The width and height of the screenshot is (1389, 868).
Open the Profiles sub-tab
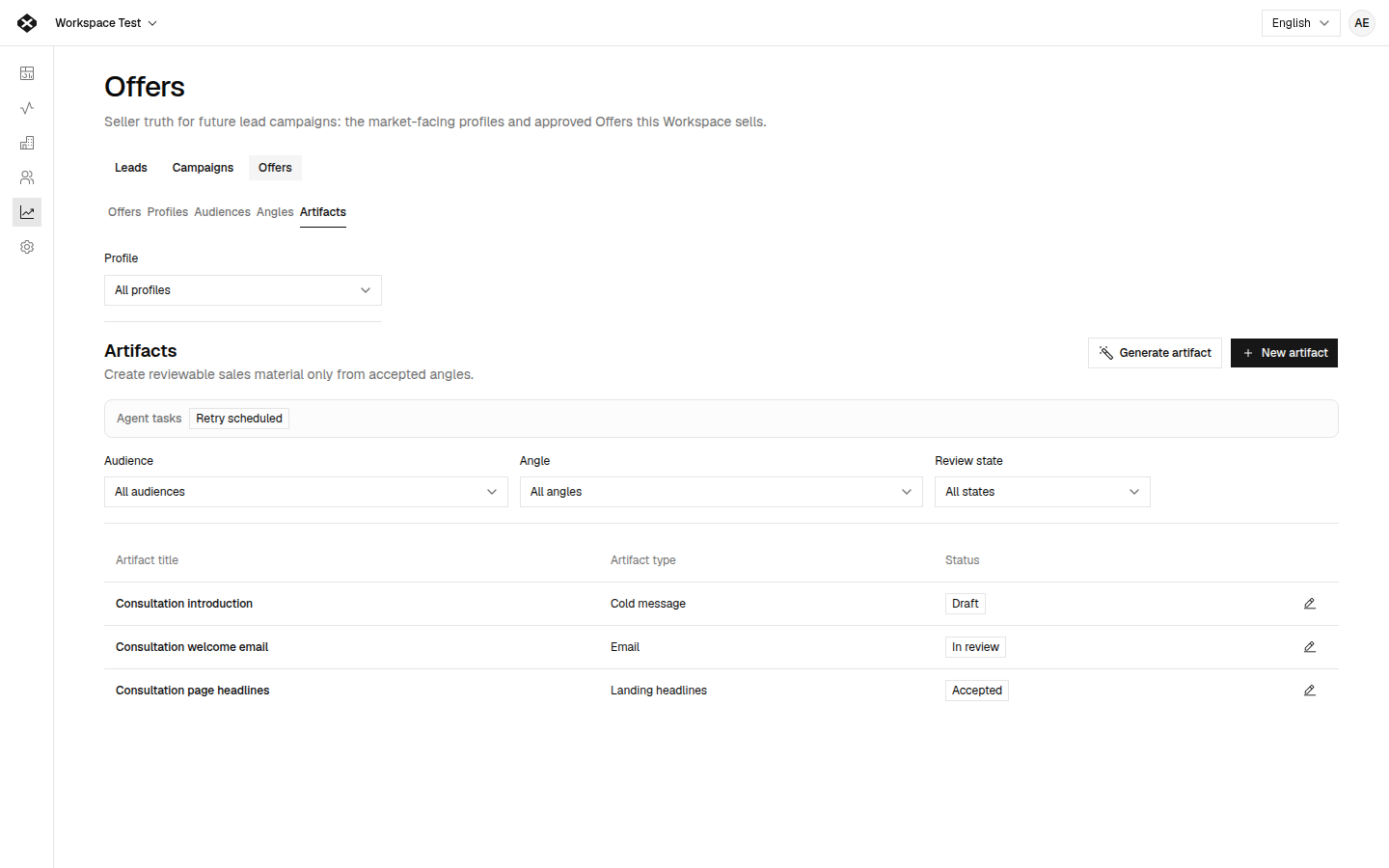(168, 212)
